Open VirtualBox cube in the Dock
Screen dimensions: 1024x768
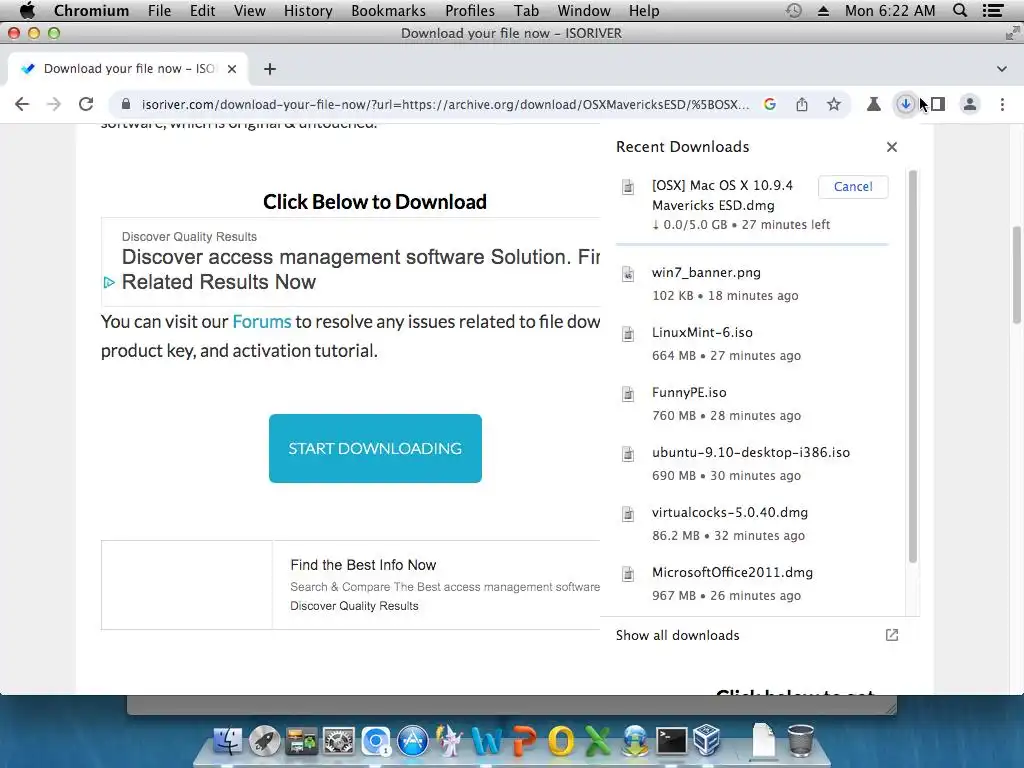click(707, 741)
